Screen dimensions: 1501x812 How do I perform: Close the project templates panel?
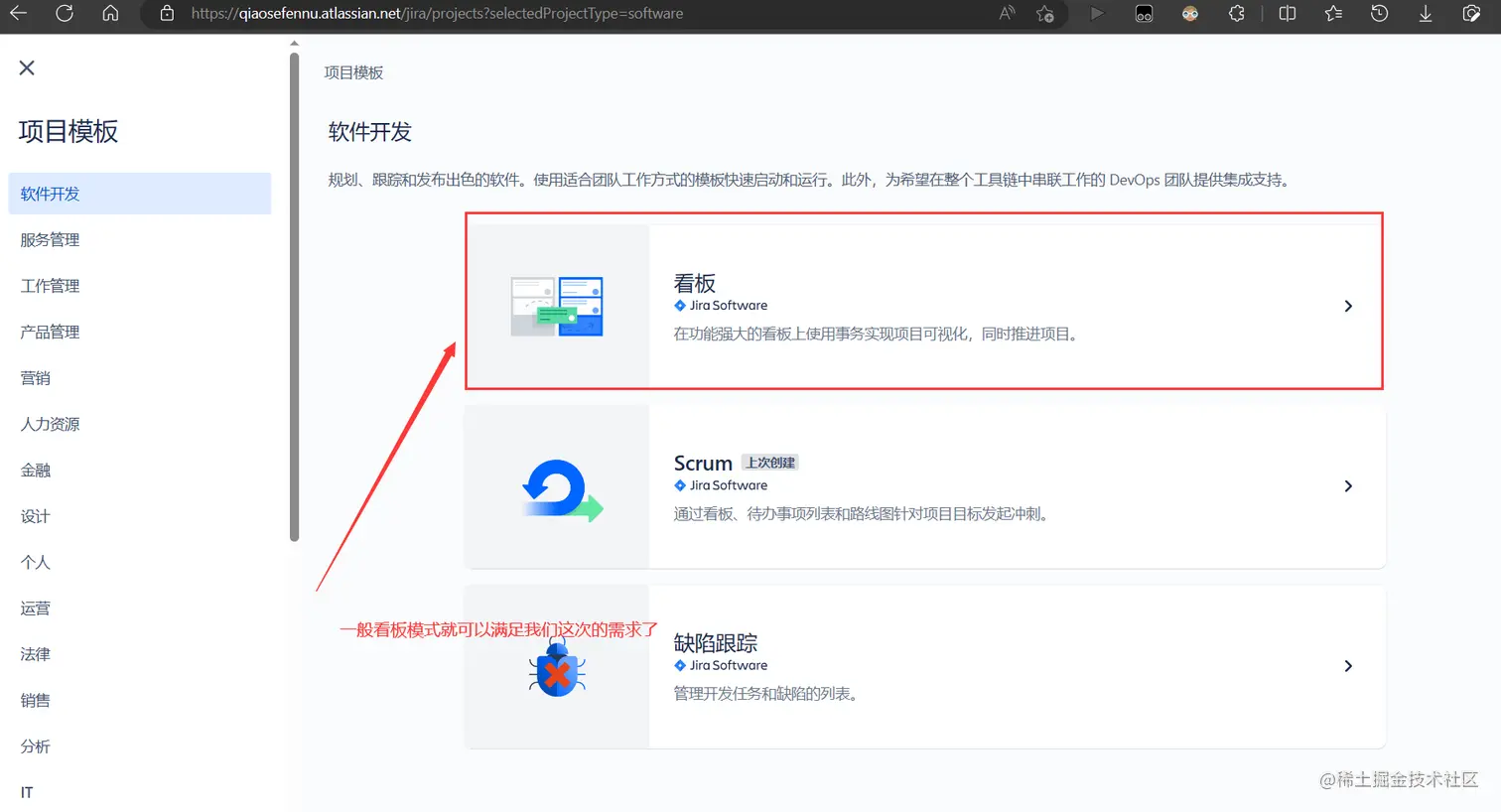click(x=27, y=68)
